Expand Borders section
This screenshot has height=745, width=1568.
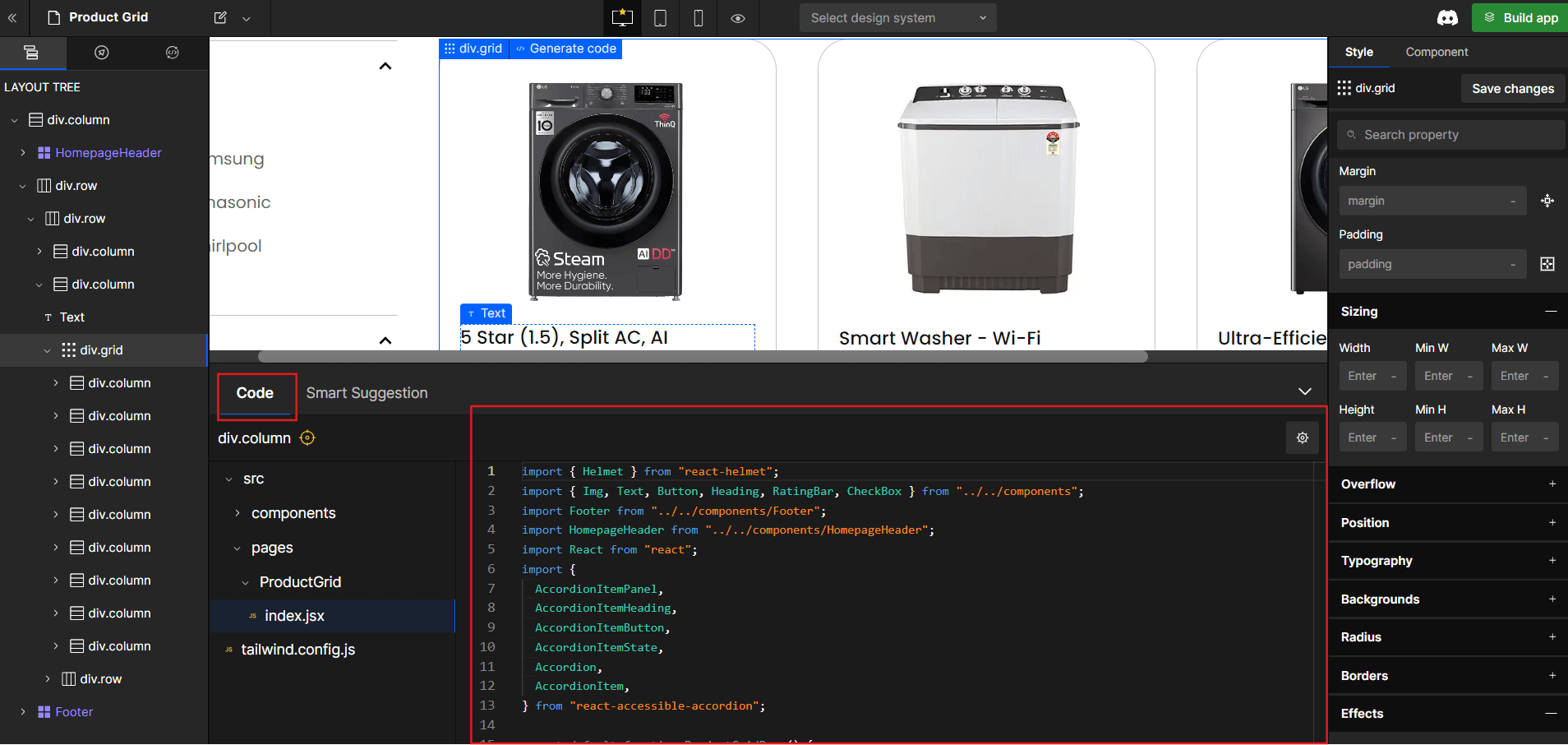click(x=1552, y=676)
